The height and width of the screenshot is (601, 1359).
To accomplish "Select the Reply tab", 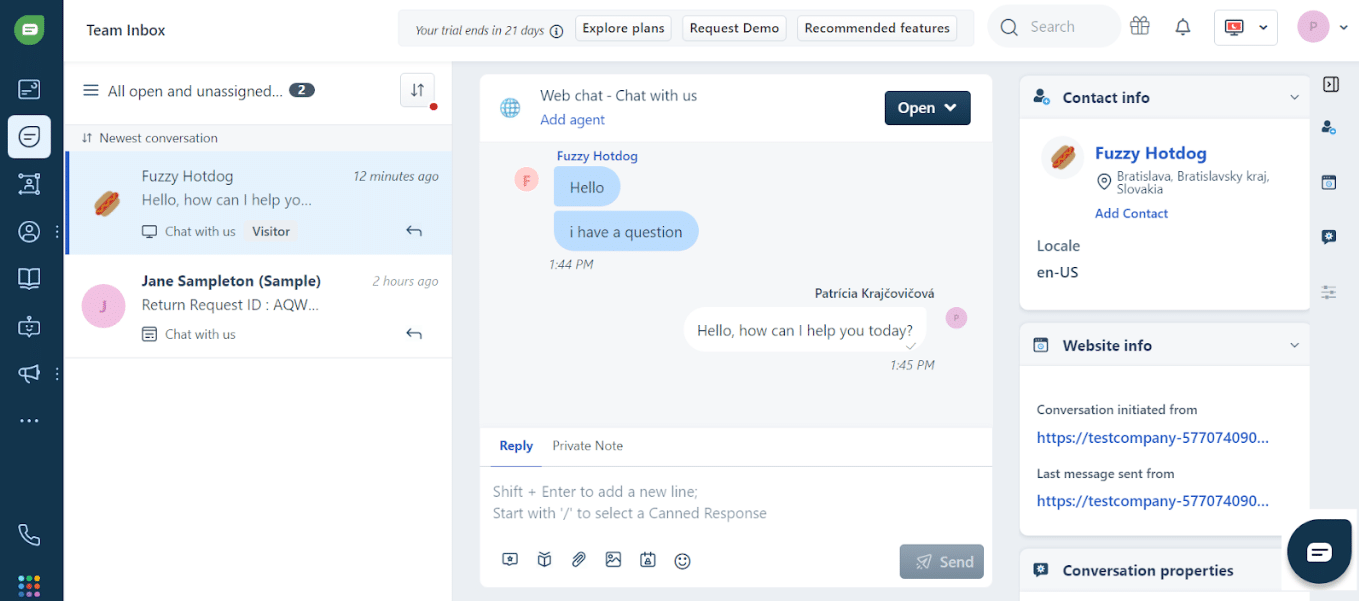I will pos(516,446).
